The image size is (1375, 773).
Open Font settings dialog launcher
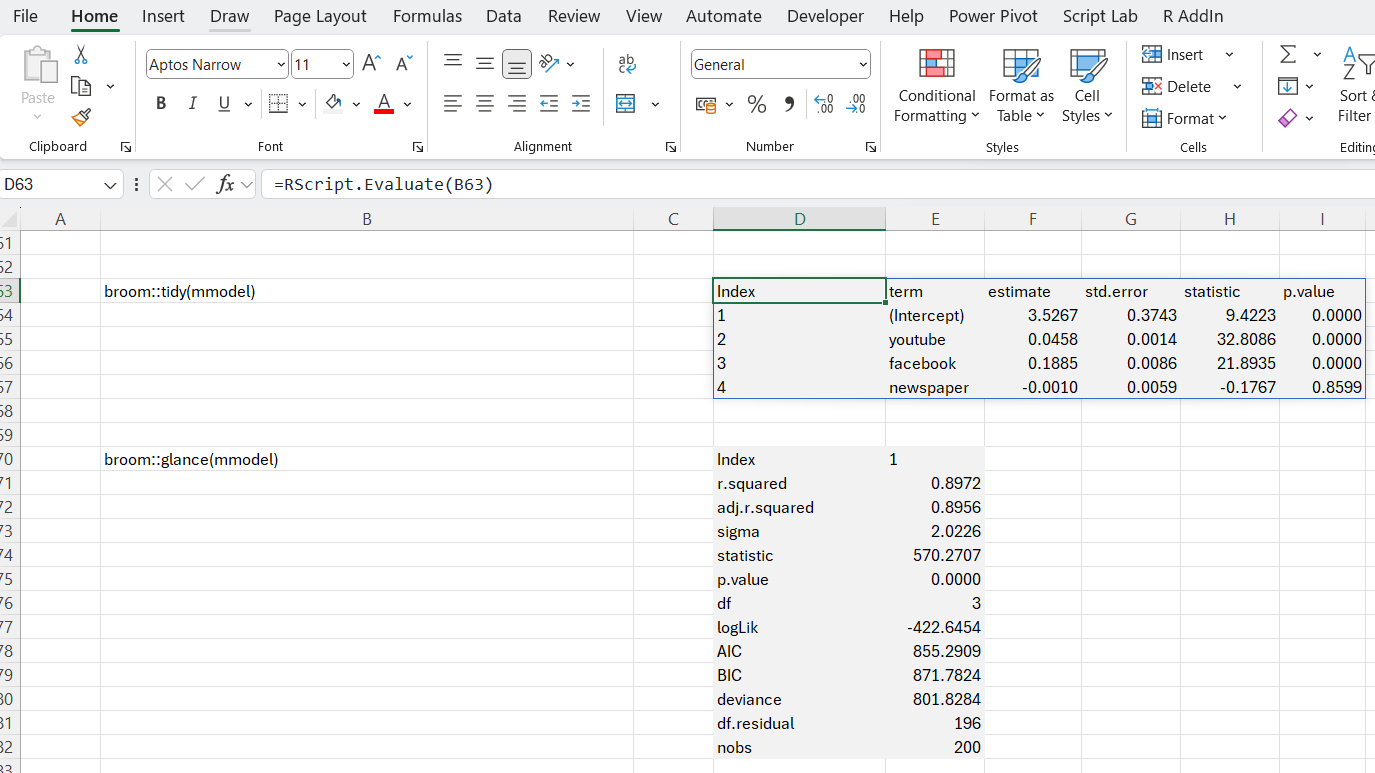pyautogui.click(x=418, y=147)
